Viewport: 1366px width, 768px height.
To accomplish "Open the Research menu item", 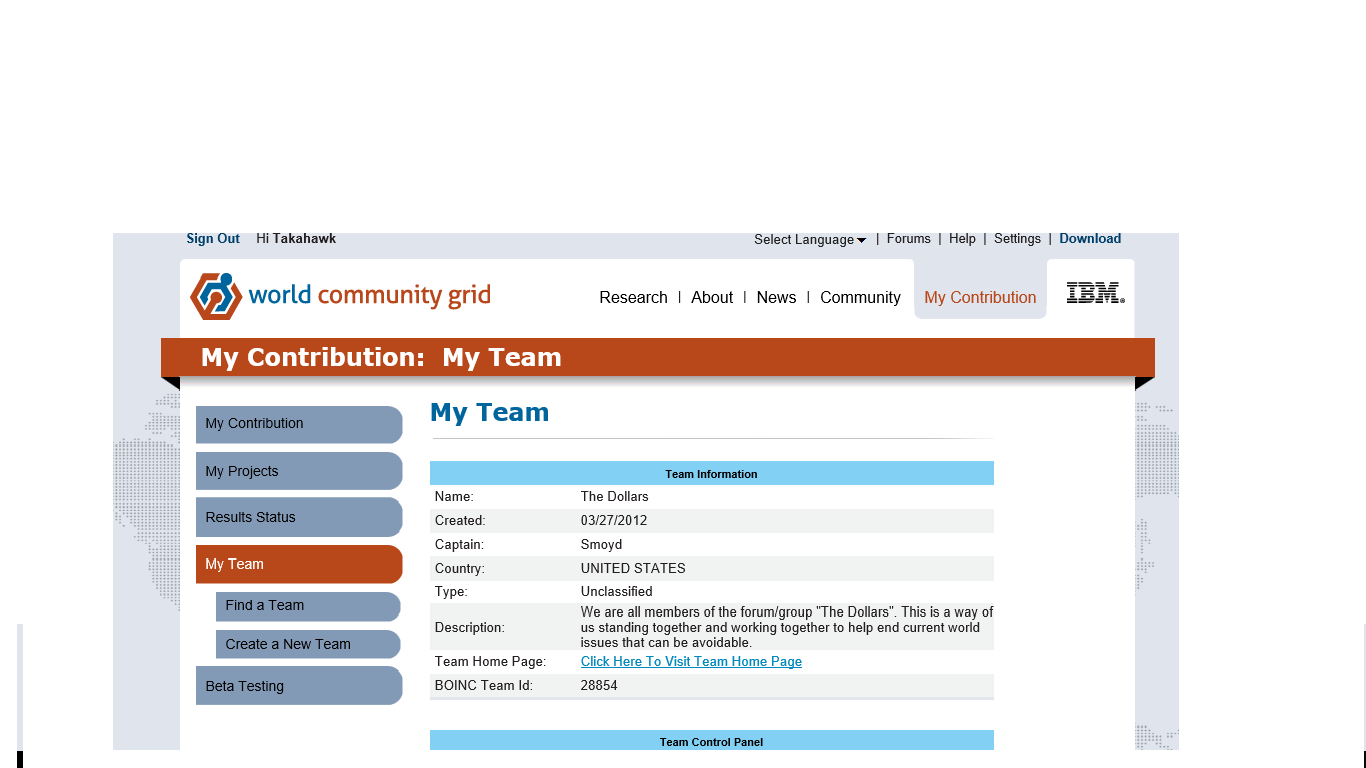I will (x=633, y=298).
